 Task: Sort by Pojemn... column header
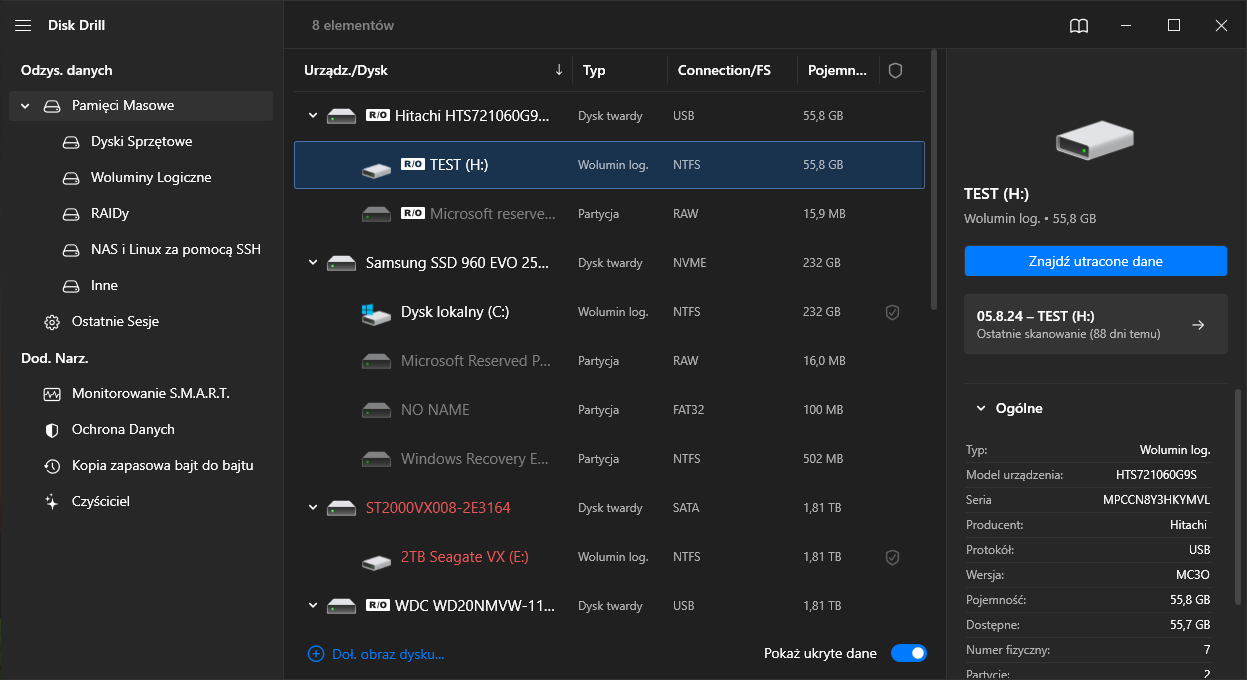pyautogui.click(x=837, y=70)
